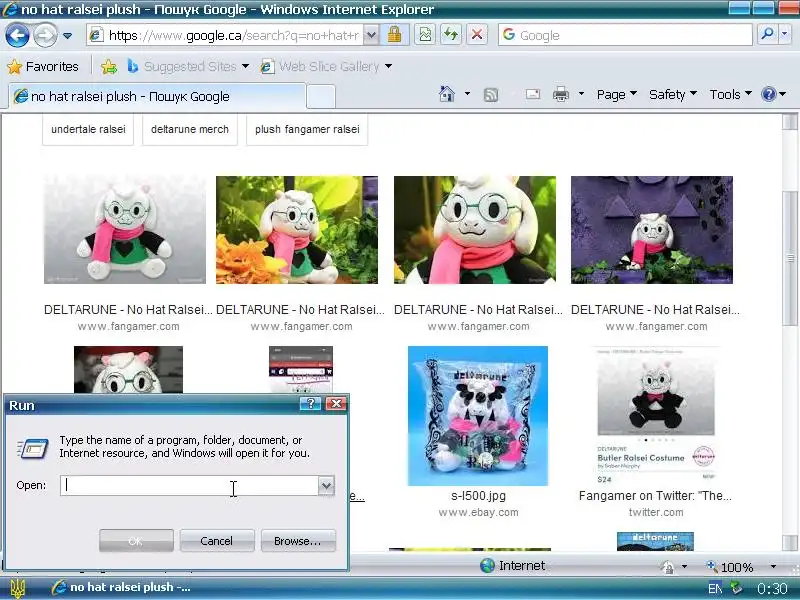
Task: Expand the Run Open combo box dropdown
Action: pos(326,486)
